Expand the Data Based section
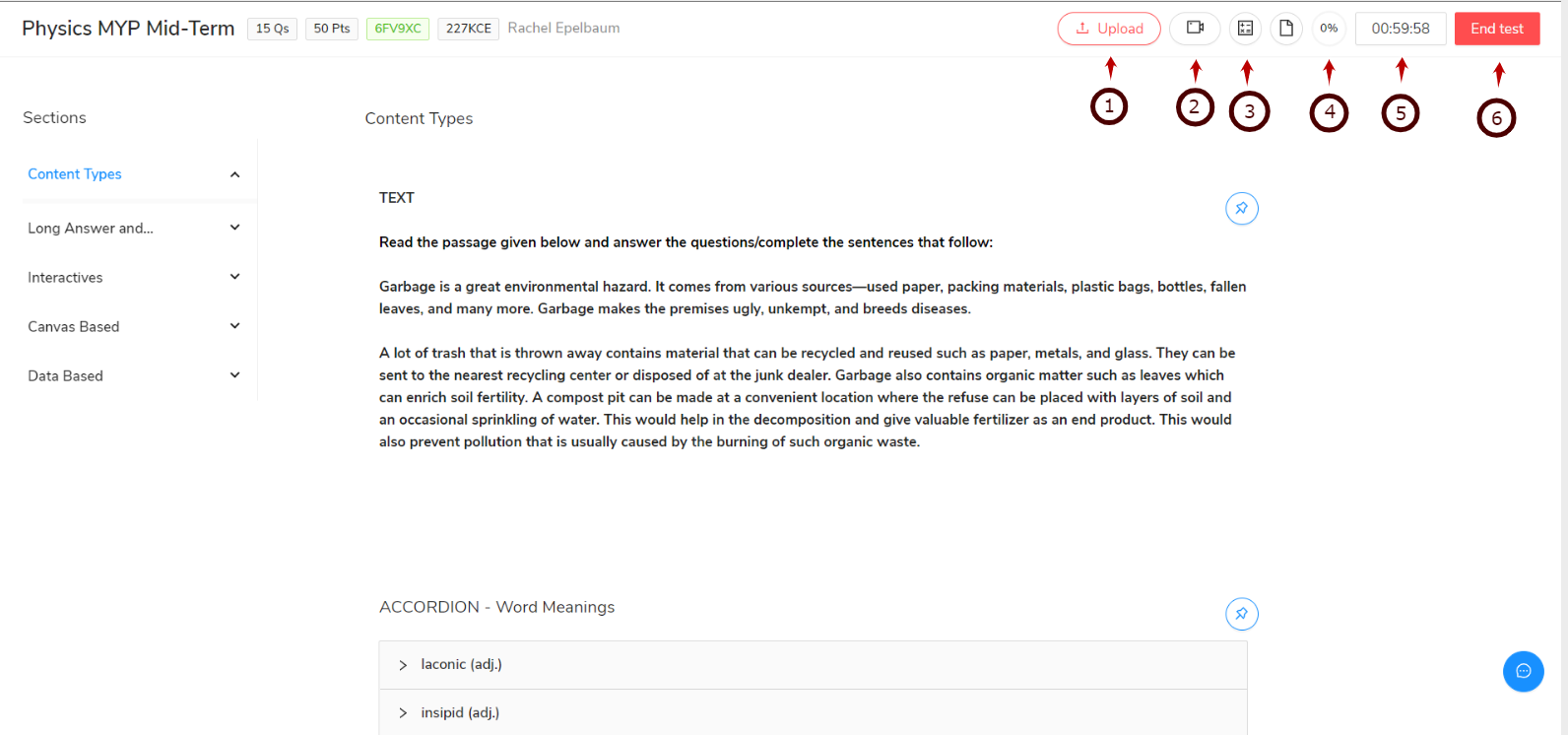 click(134, 375)
